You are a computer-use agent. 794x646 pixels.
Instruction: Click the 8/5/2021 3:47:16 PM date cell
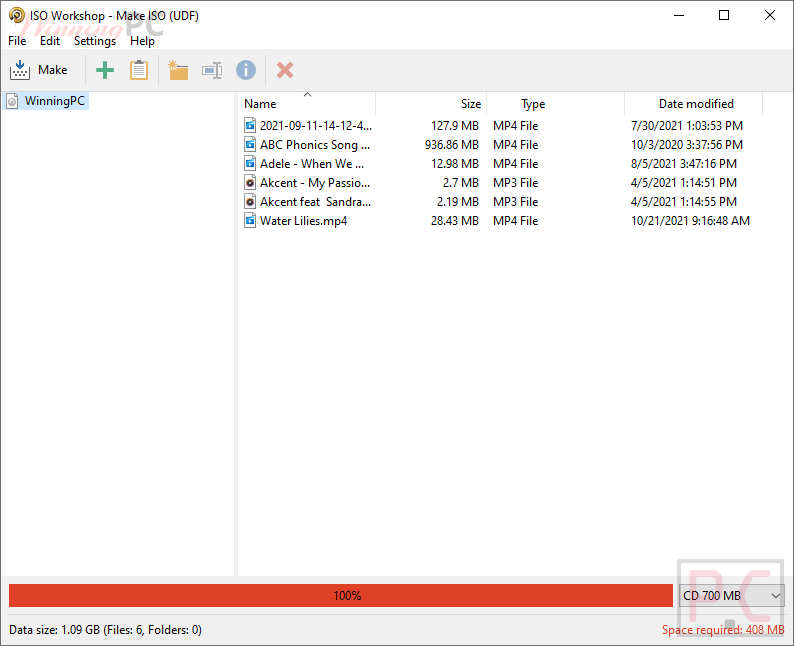point(684,164)
